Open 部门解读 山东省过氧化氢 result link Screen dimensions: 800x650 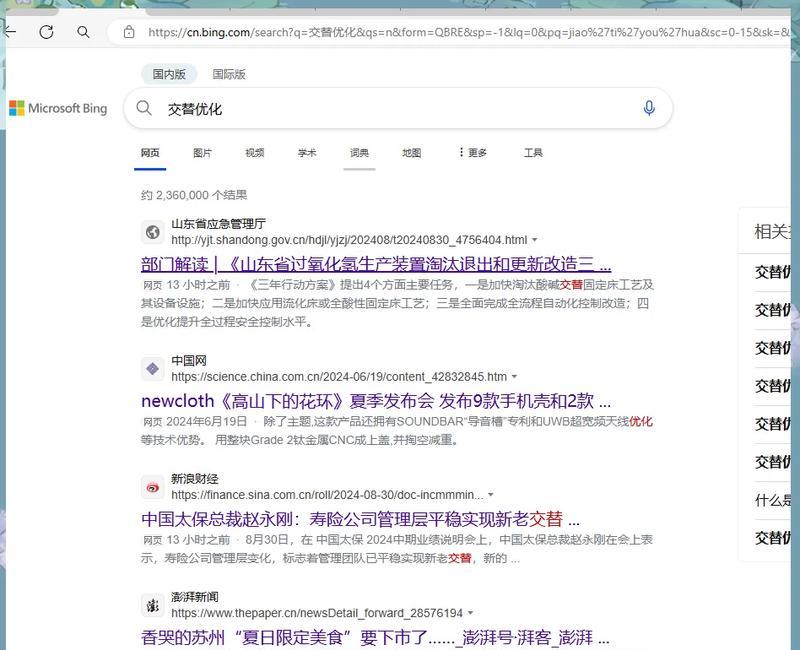(x=376, y=264)
